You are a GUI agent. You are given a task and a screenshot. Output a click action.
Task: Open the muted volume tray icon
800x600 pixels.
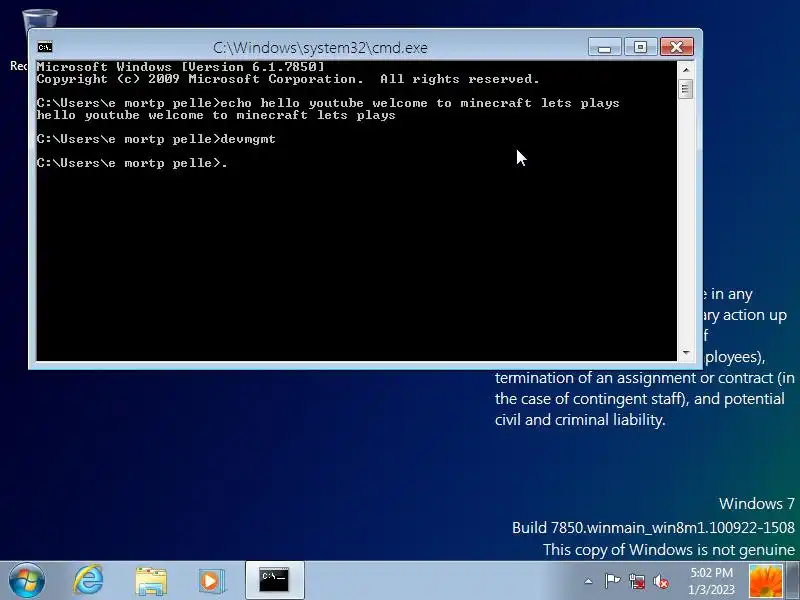pos(661,581)
